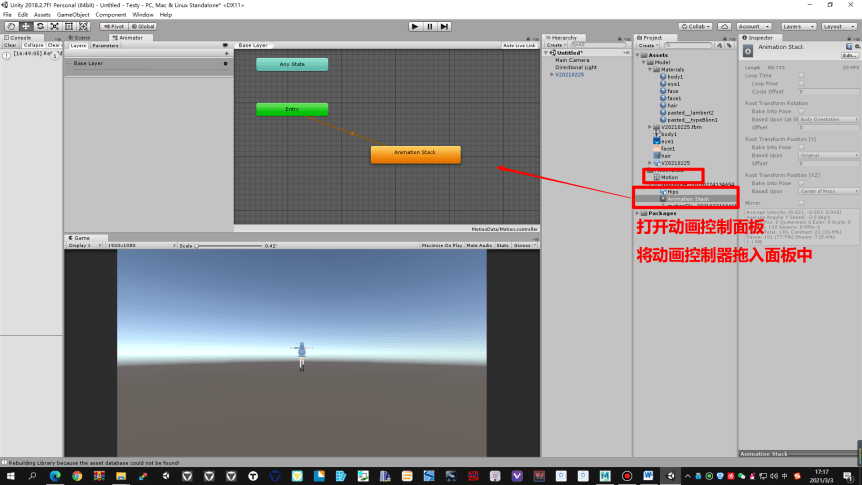The height and width of the screenshot is (485, 862).
Task: Expand the Packages folder
Action: tap(638, 213)
